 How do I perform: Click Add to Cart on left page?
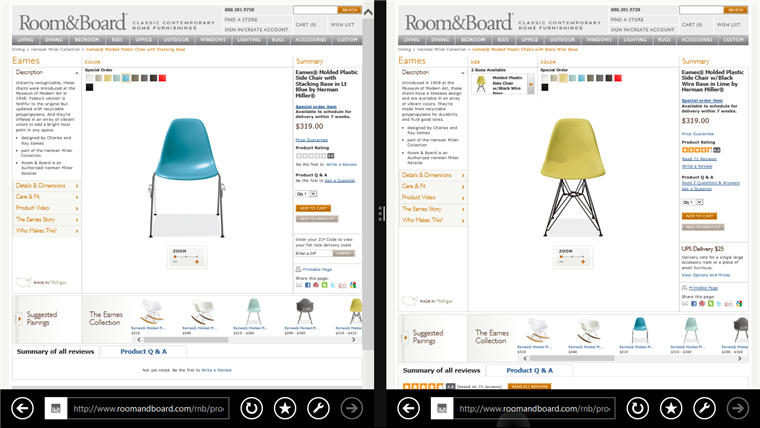click(313, 208)
